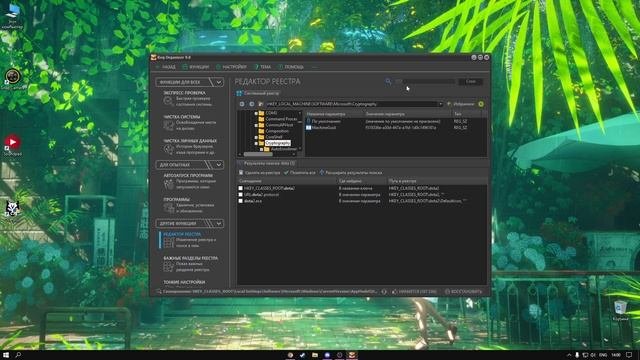This screenshot has height=360, width=640.
Task: Expand the CoreShell tree node
Action: (x=256, y=137)
